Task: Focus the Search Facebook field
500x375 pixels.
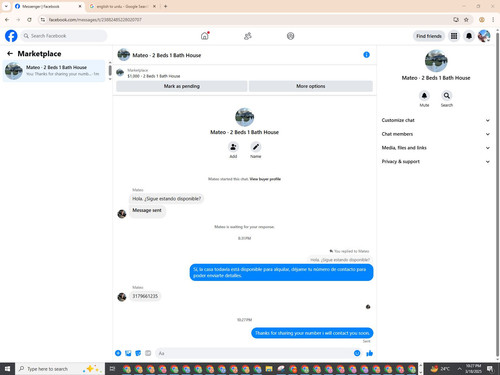Action: [64, 36]
